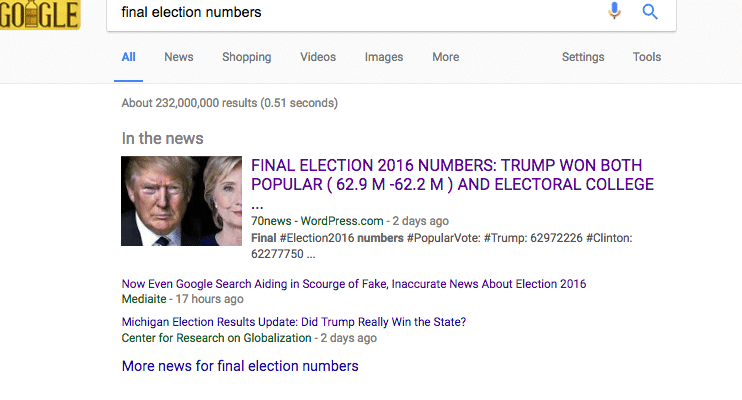The height and width of the screenshot is (400, 742).
Task: Expand the Tools options
Action: click(x=647, y=57)
